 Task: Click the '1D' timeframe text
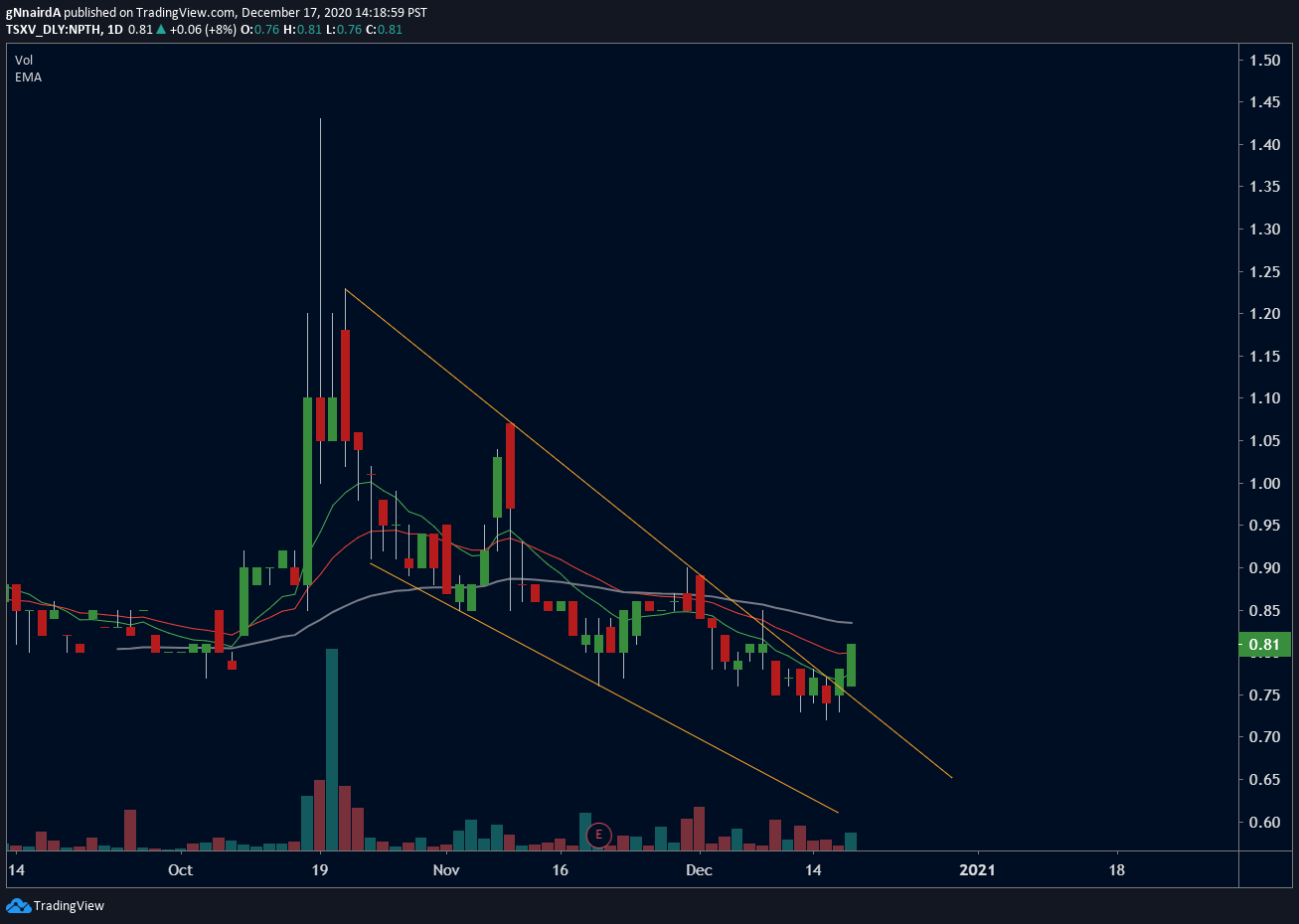(115, 30)
